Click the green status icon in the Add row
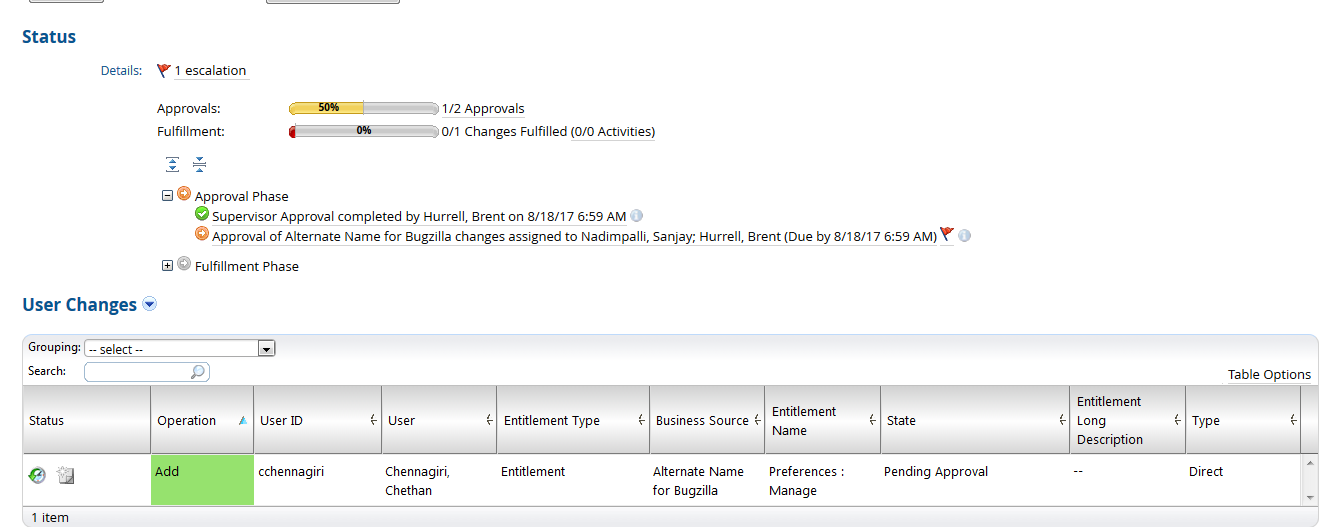 click(x=37, y=476)
